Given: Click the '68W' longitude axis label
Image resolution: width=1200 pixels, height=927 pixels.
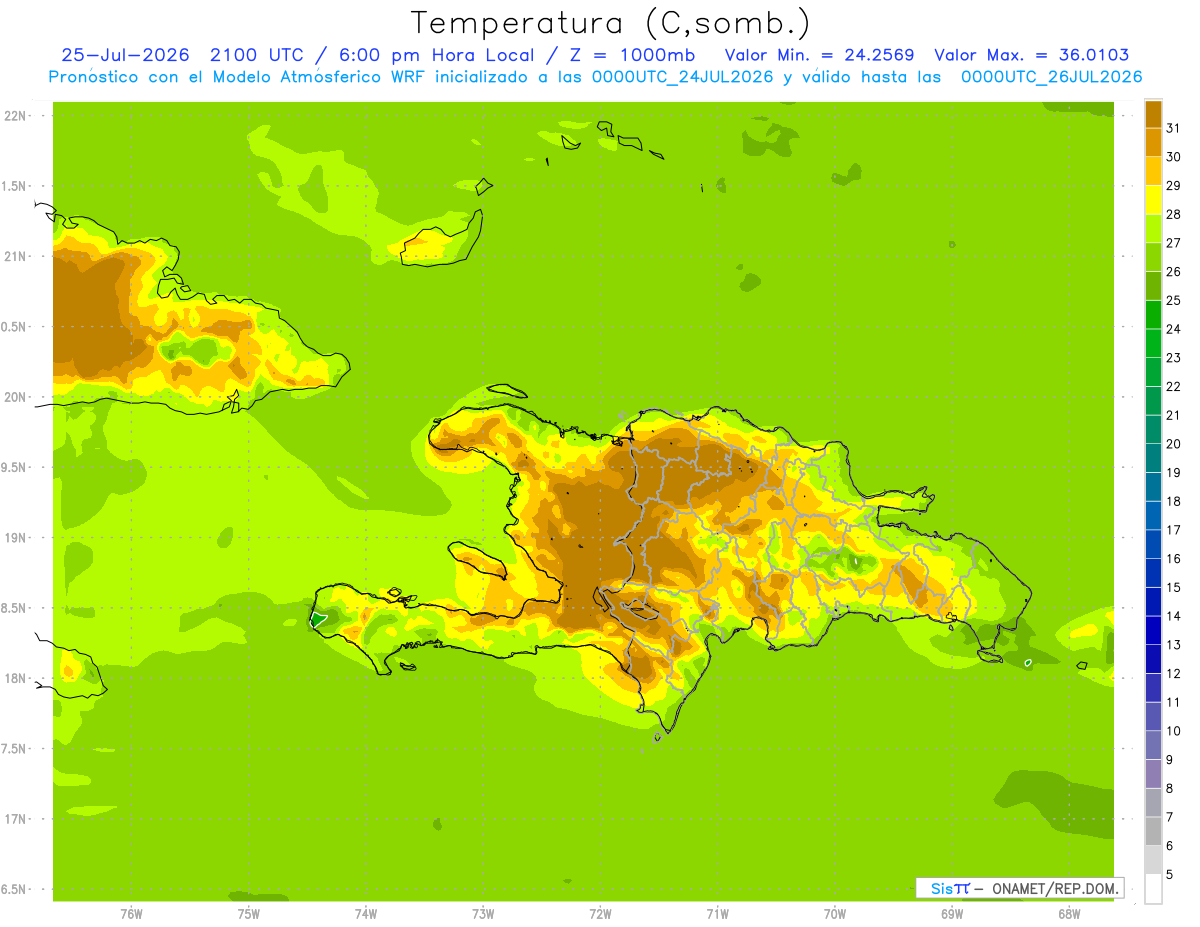Looking at the screenshot, I should click(x=1069, y=914).
